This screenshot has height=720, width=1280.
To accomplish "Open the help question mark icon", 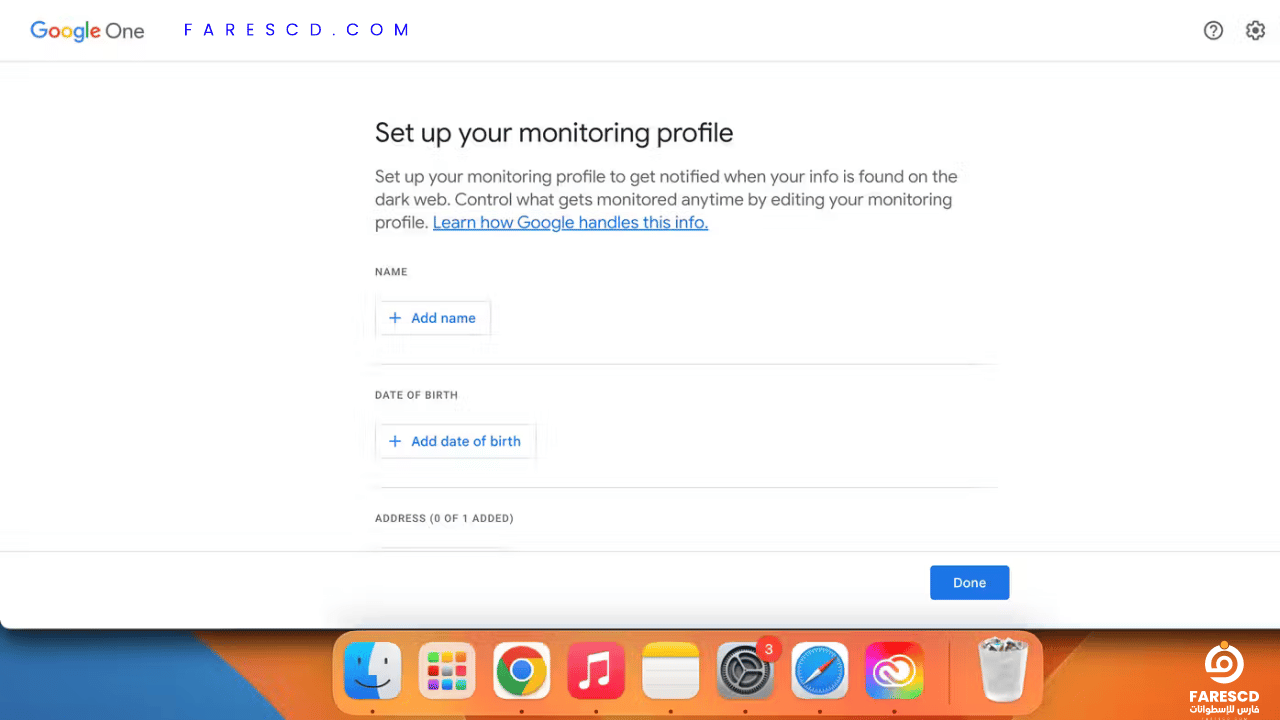I will pos(1213,30).
